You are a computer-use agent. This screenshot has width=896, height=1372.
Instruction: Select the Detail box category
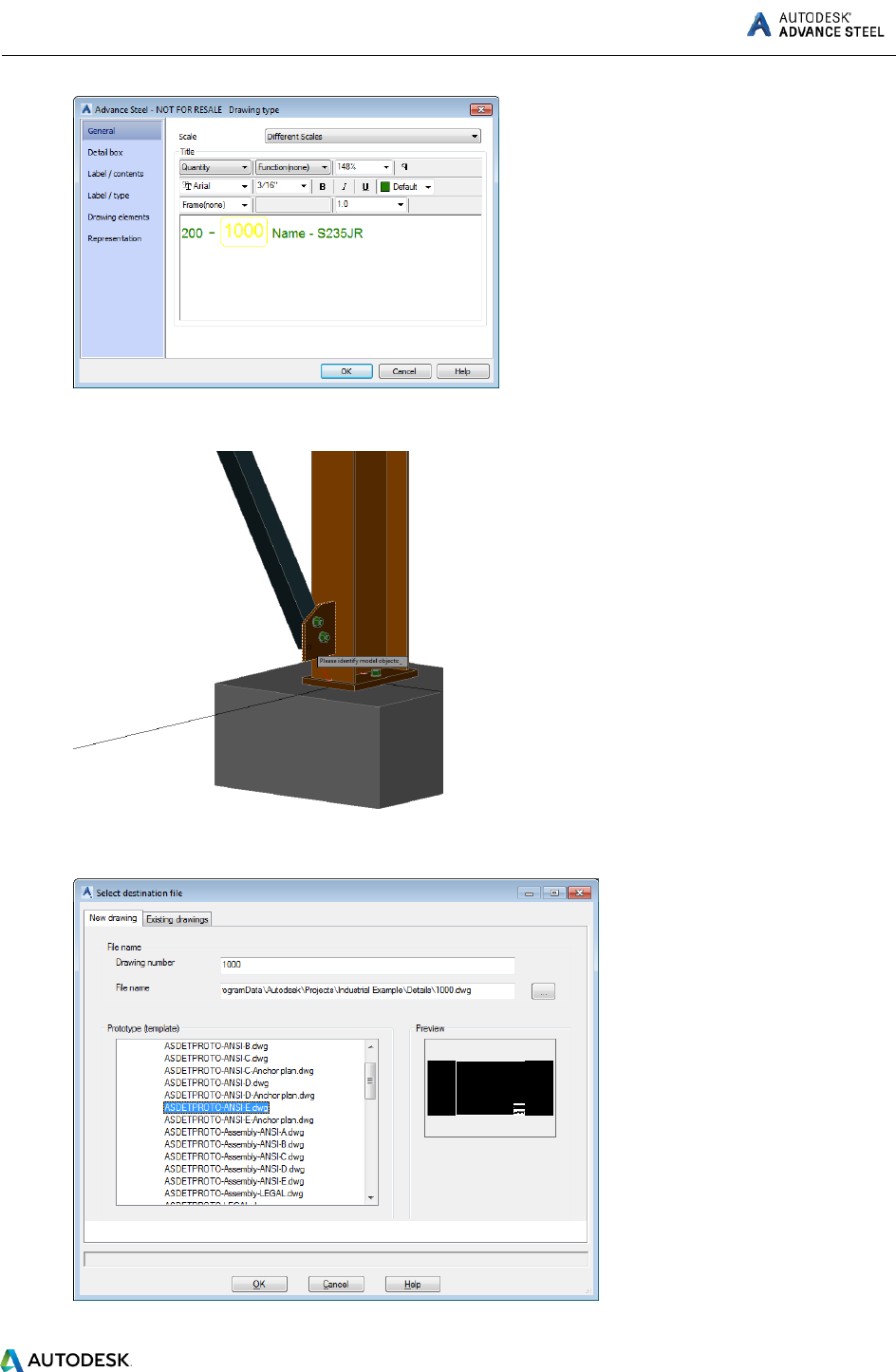(x=105, y=152)
